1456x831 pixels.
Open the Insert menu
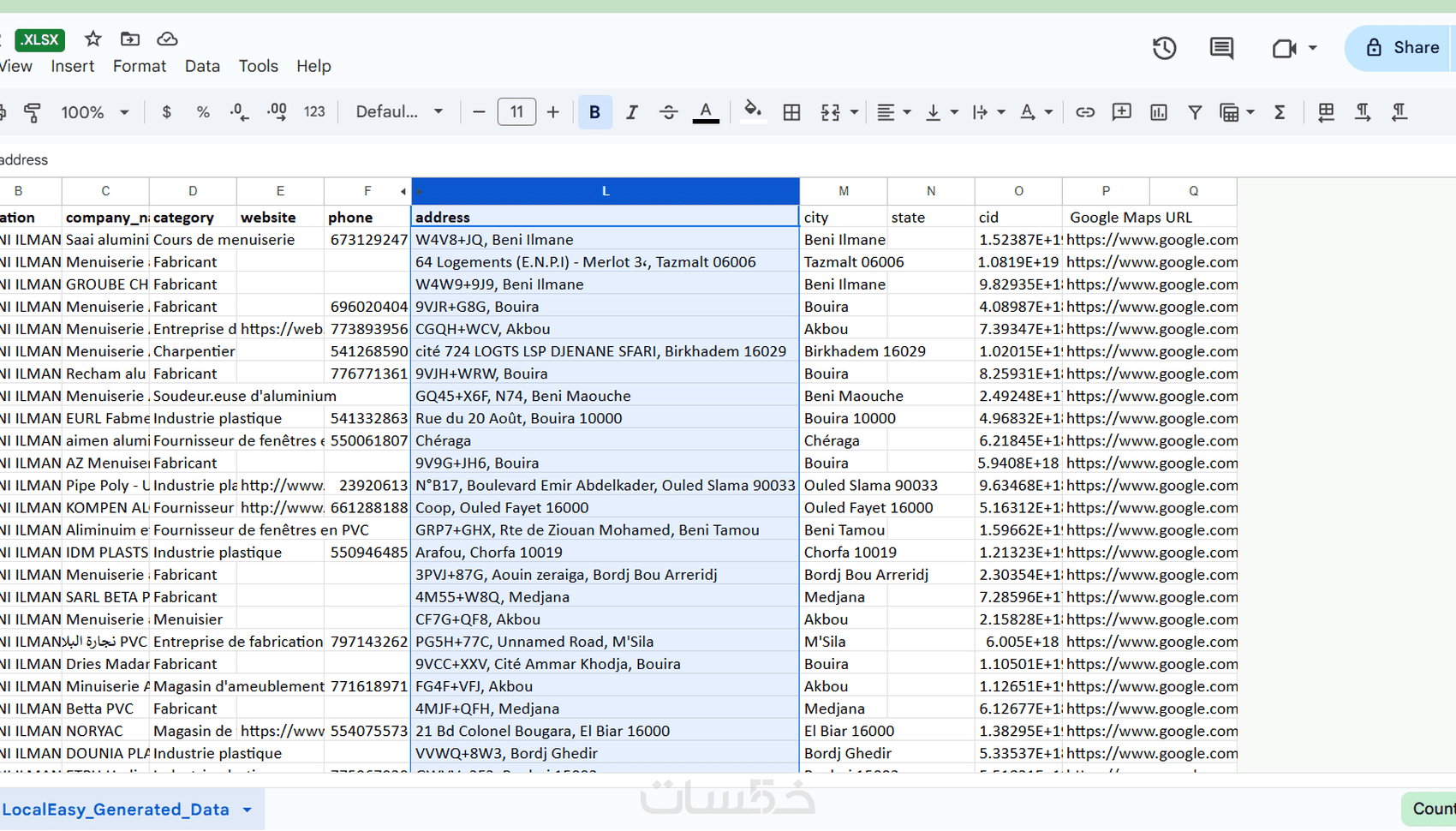(x=72, y=66)
